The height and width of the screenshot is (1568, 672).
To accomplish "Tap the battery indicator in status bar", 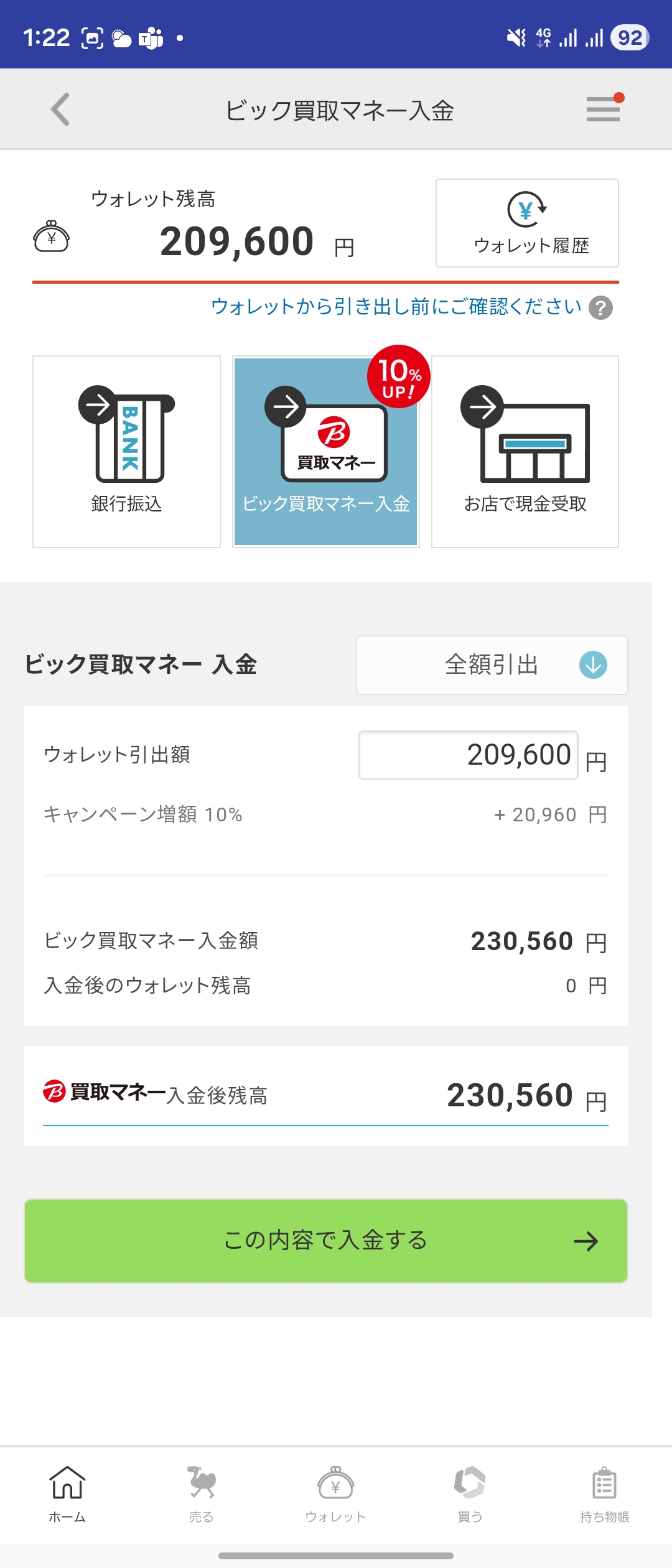I will [x=630, y=38].
